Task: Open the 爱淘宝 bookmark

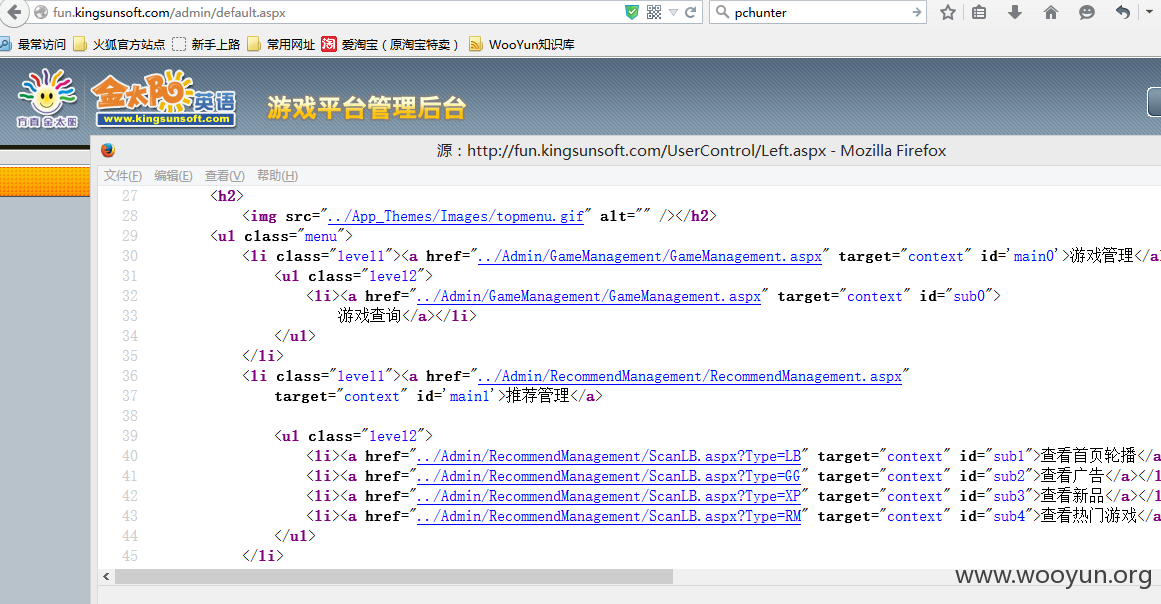Action: 390,44
